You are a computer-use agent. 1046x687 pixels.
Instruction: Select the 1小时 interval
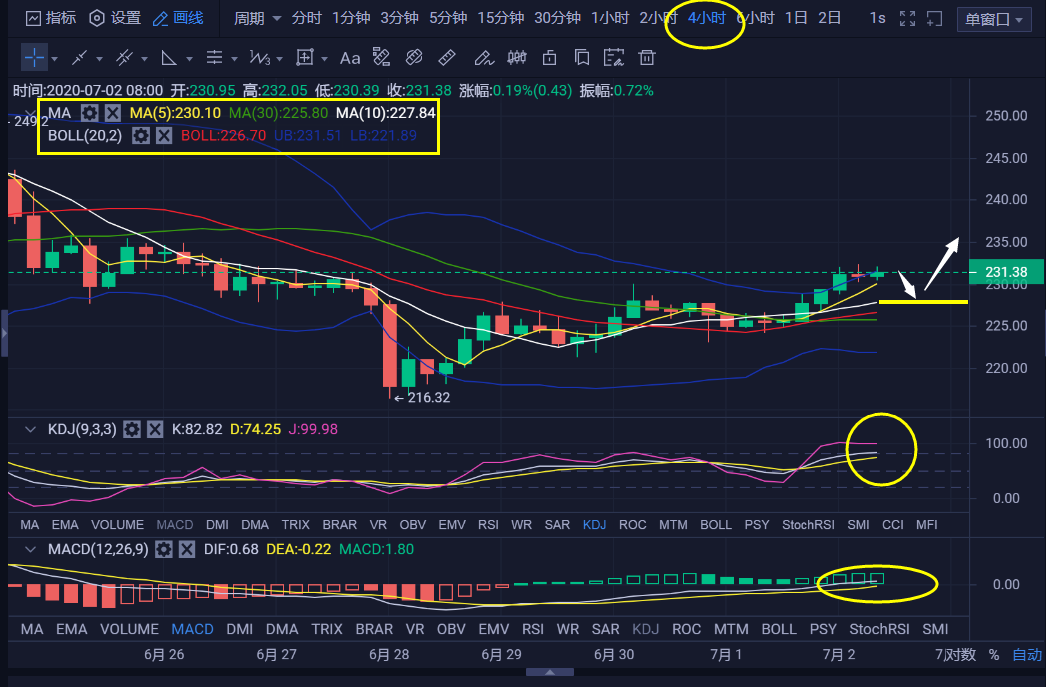click(610, 18)
